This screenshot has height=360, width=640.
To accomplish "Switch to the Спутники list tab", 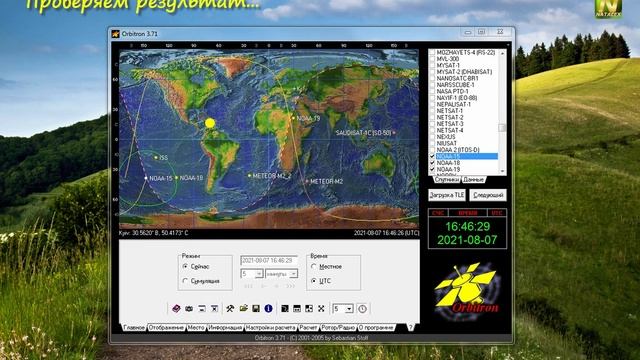I will point(447,179).
